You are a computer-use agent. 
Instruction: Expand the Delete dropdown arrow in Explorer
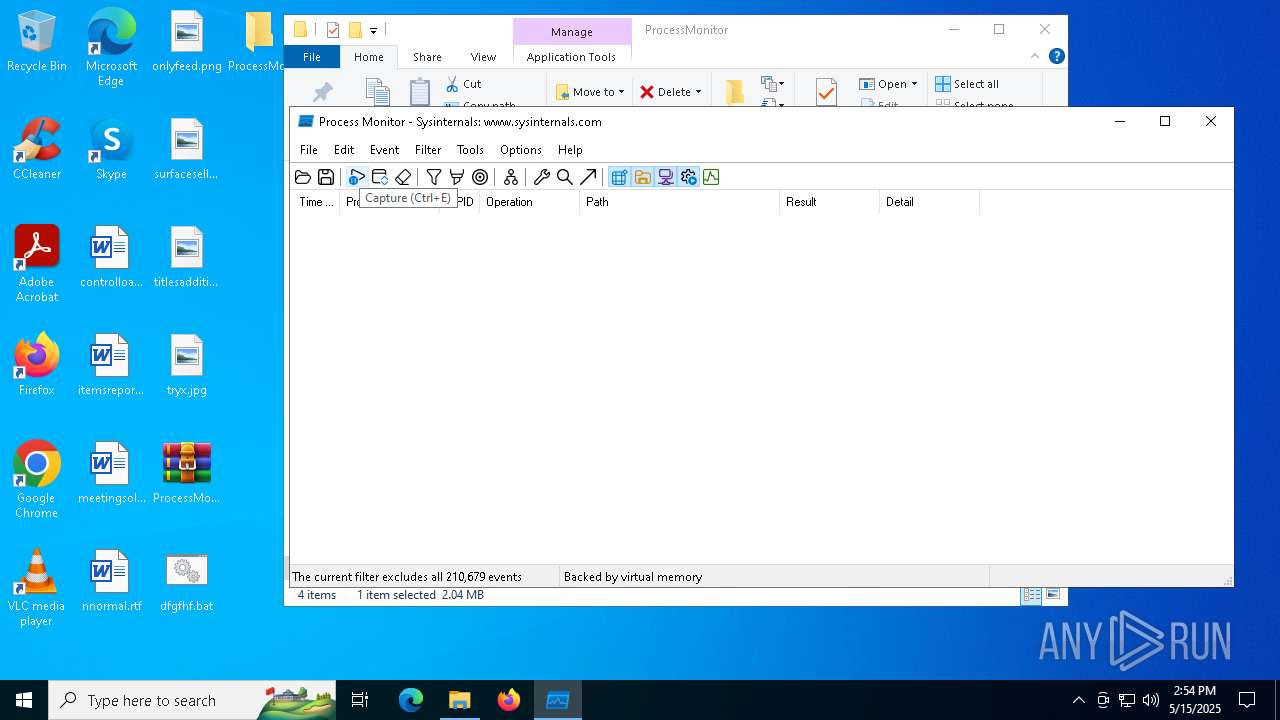698,92
